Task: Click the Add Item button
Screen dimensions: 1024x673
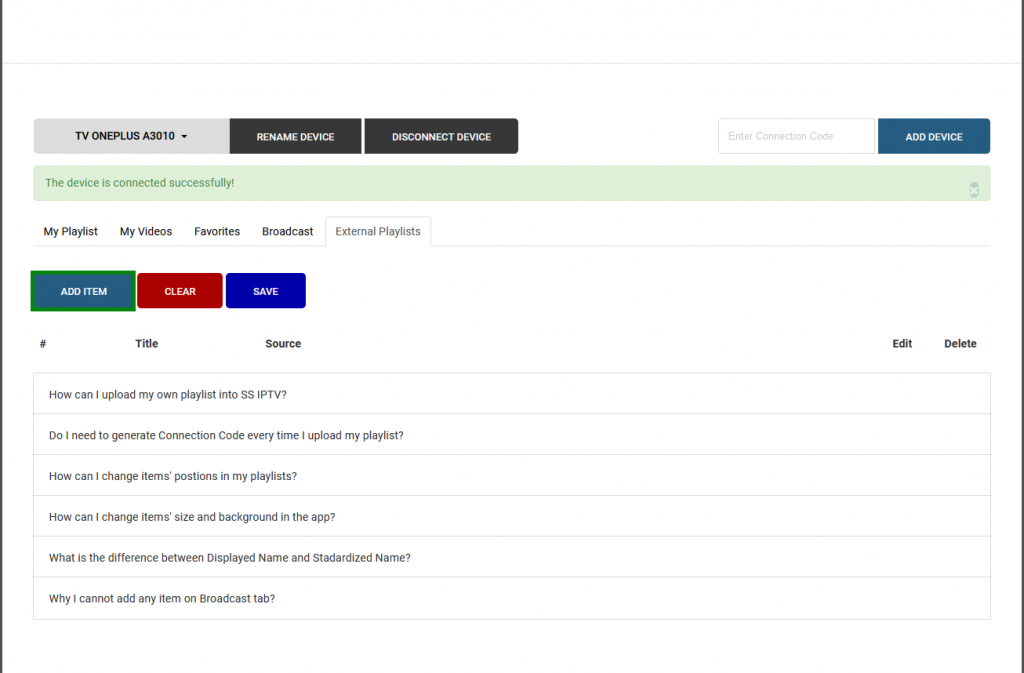Action: click(84, 291)
